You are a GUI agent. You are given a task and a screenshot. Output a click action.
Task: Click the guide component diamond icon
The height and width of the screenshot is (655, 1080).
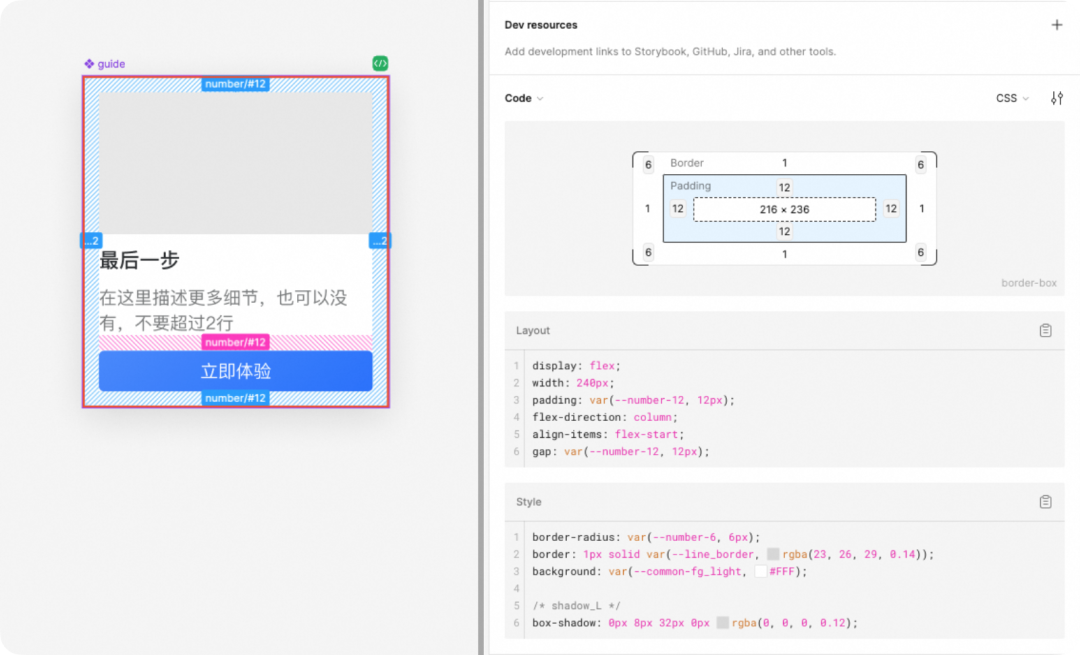pyautogui.click(x=89, y=63)
